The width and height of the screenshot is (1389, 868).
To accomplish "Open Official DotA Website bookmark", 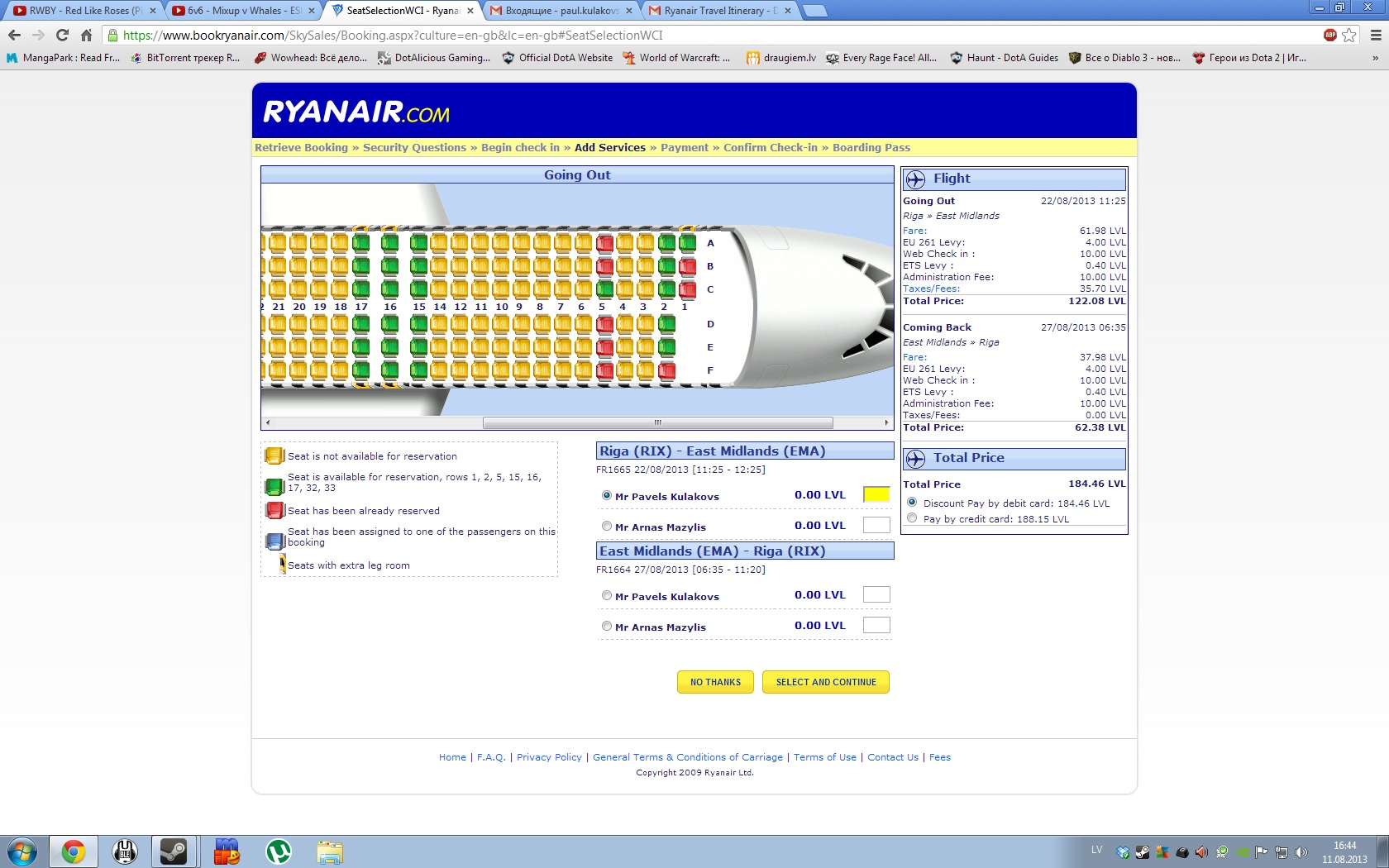I will pos(557,58).
